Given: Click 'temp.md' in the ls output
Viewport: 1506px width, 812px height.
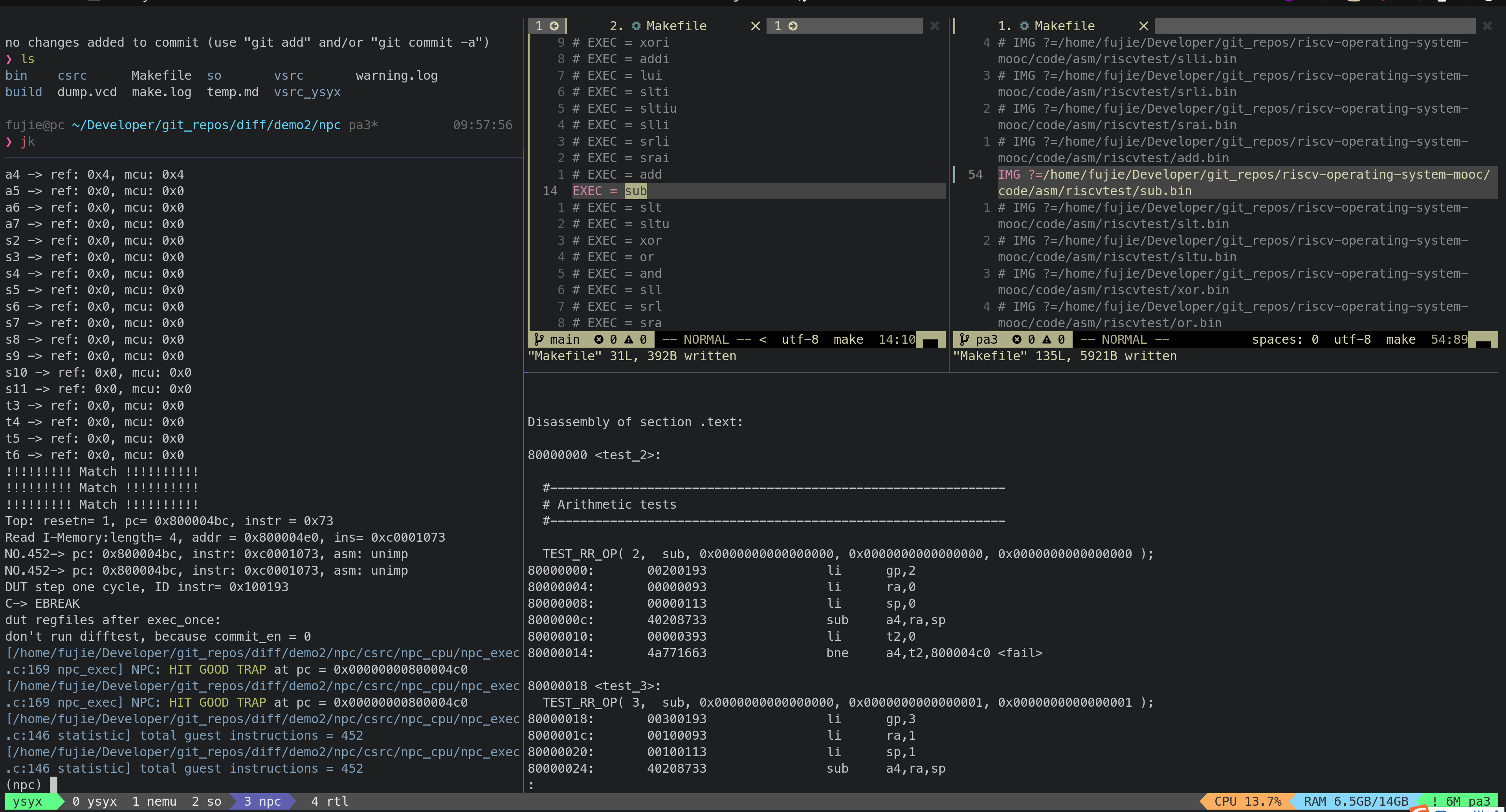Looking at the screenshot, I should point(233,92).
